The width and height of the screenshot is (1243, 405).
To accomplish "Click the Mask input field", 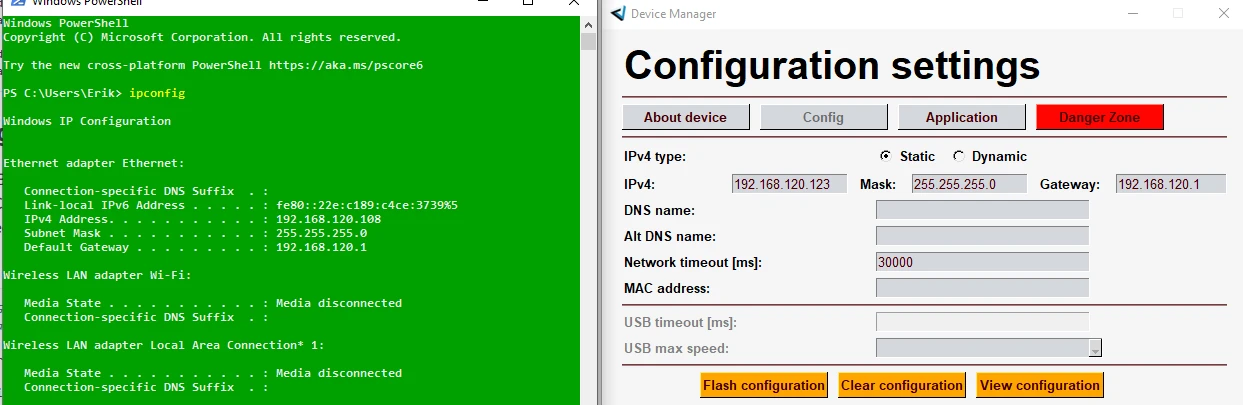I will click(x=968, y=184).
